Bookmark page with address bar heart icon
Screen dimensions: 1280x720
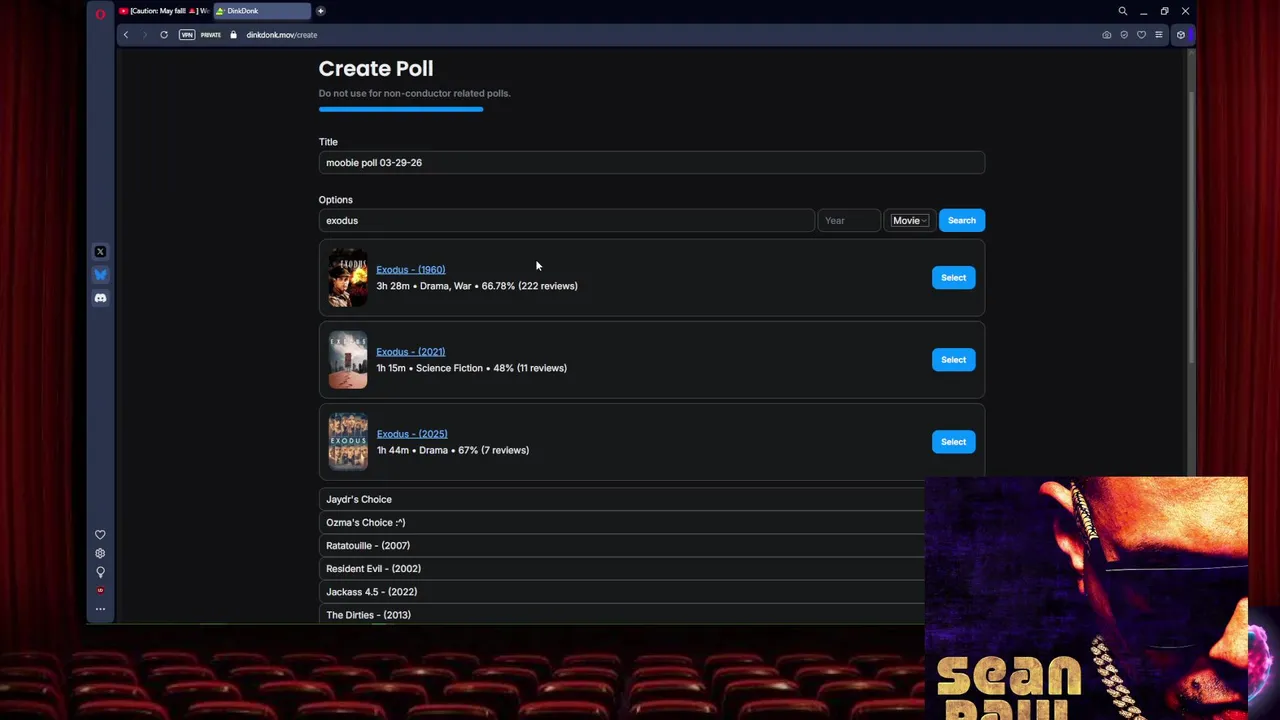[1141, 35]
